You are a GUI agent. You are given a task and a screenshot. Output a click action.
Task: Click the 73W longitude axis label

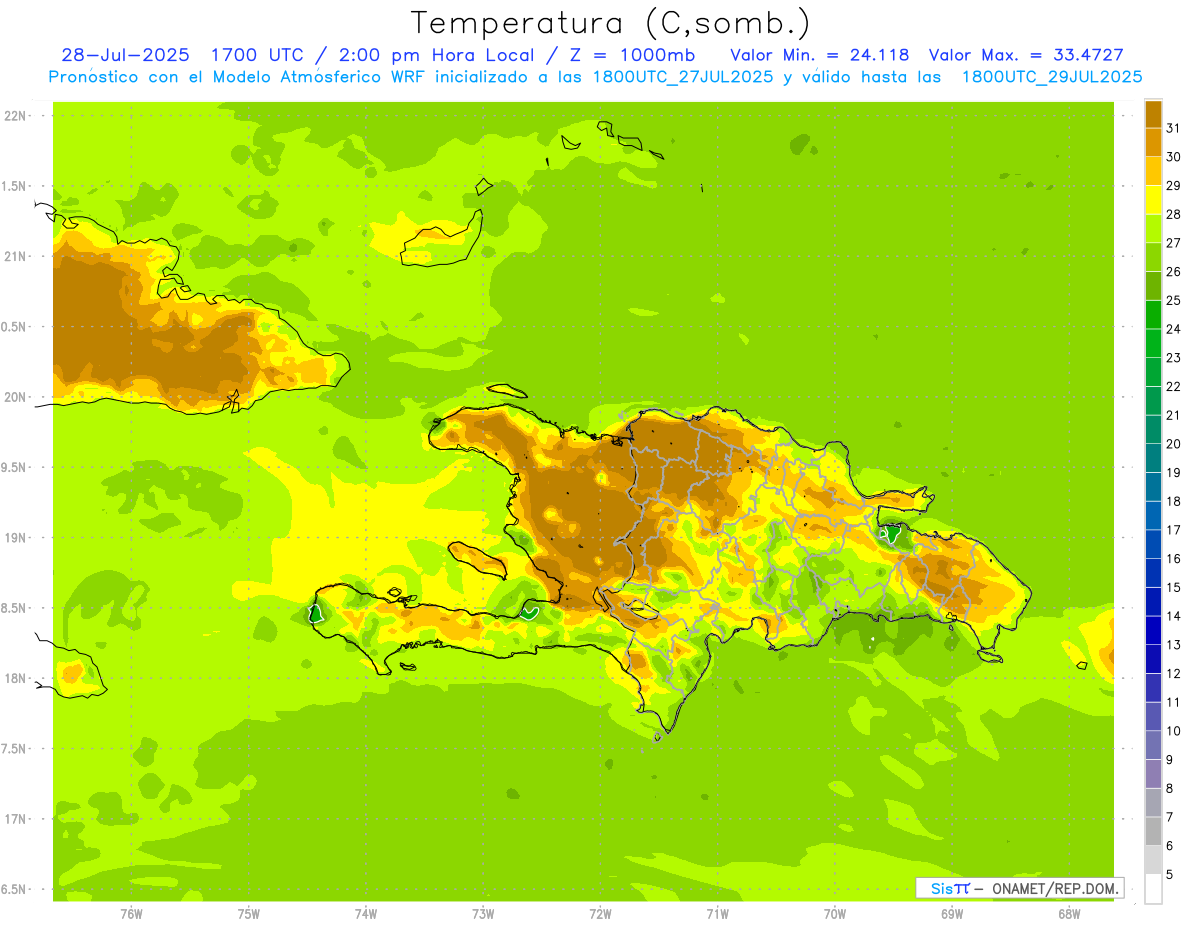click(x=483, y=913)
